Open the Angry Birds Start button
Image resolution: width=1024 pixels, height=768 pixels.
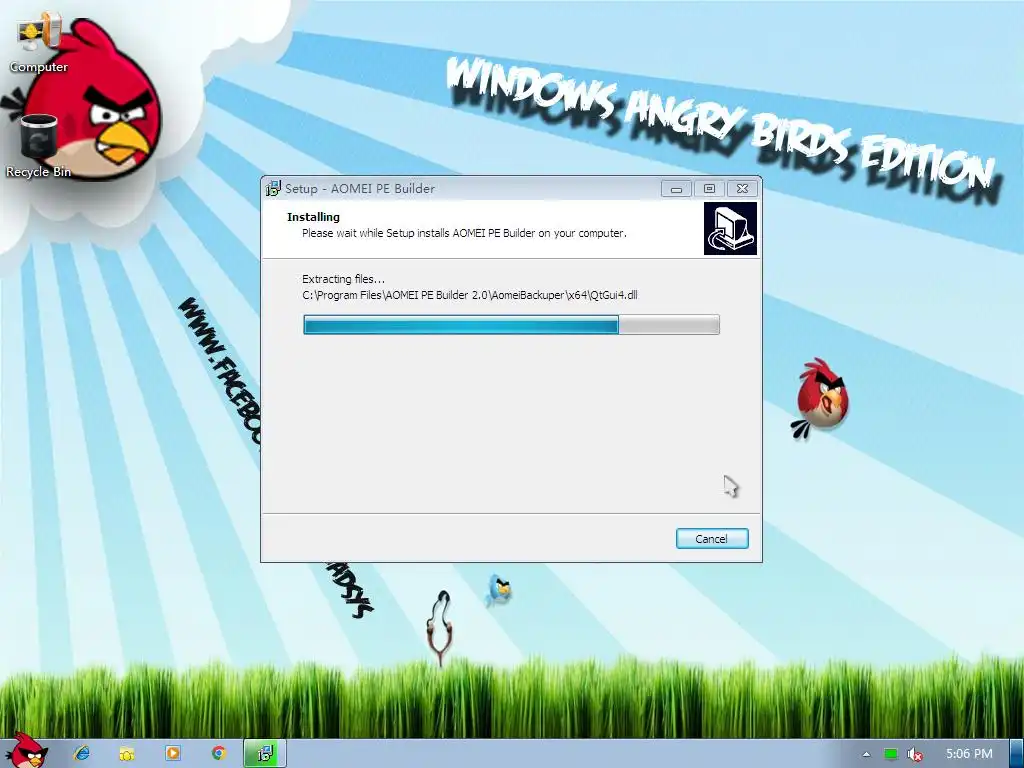tap(25, 751)
